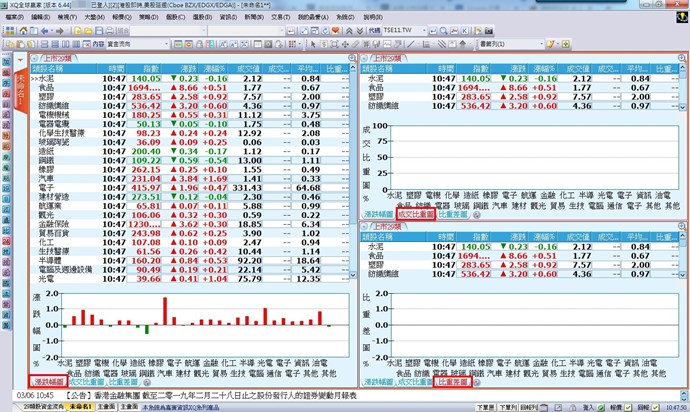The height and width of the screenshot is (412, 690).
Task: Click the round icon beside 上市29類 in left panel
Action: tap(35, 58)
